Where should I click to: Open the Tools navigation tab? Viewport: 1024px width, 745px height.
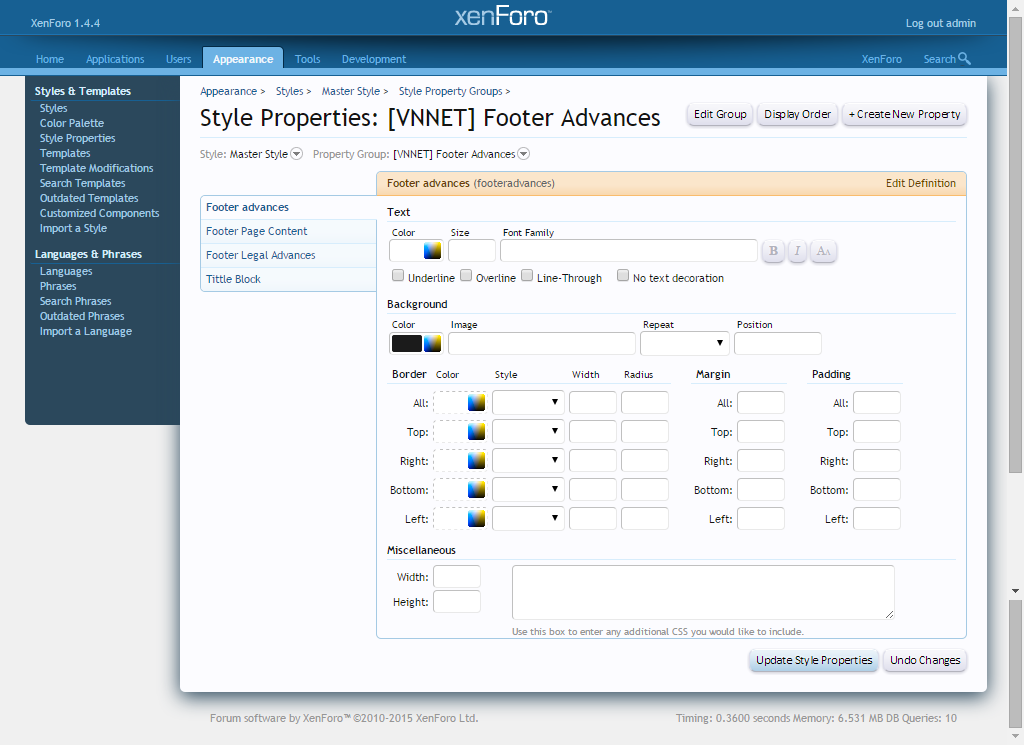307,59
